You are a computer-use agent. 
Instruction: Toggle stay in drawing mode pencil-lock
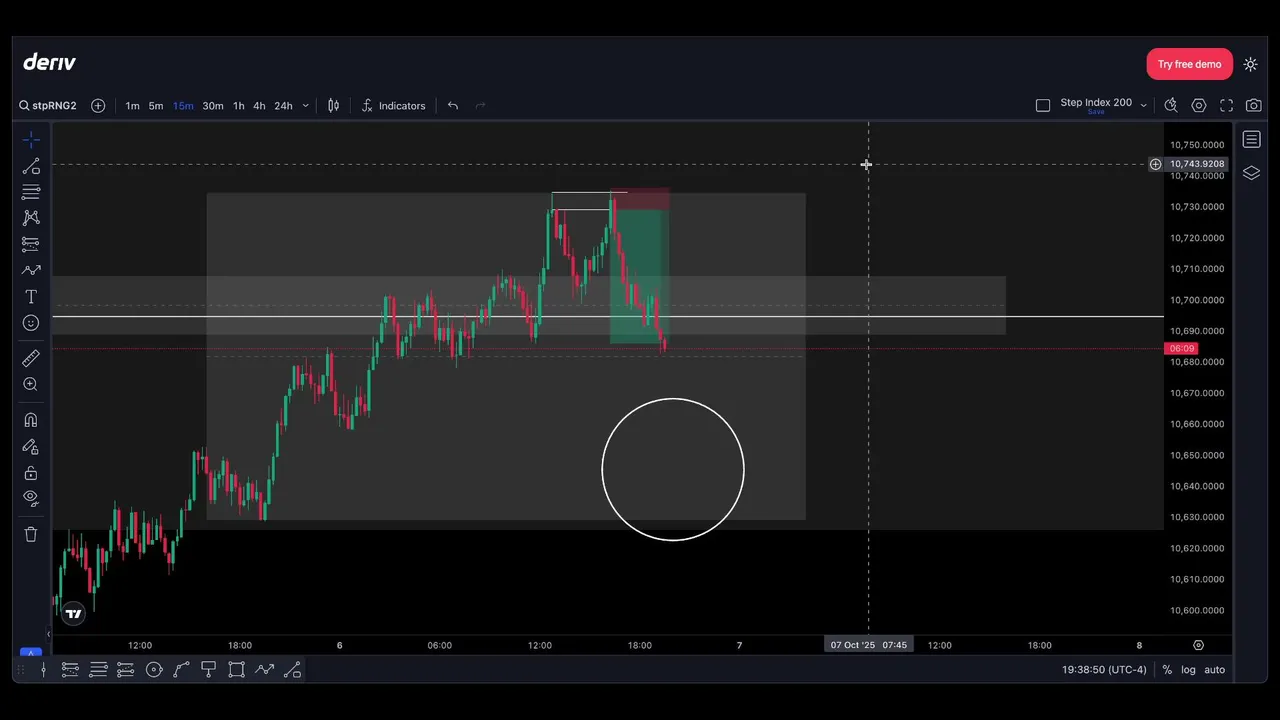click(x=31, y=447)
